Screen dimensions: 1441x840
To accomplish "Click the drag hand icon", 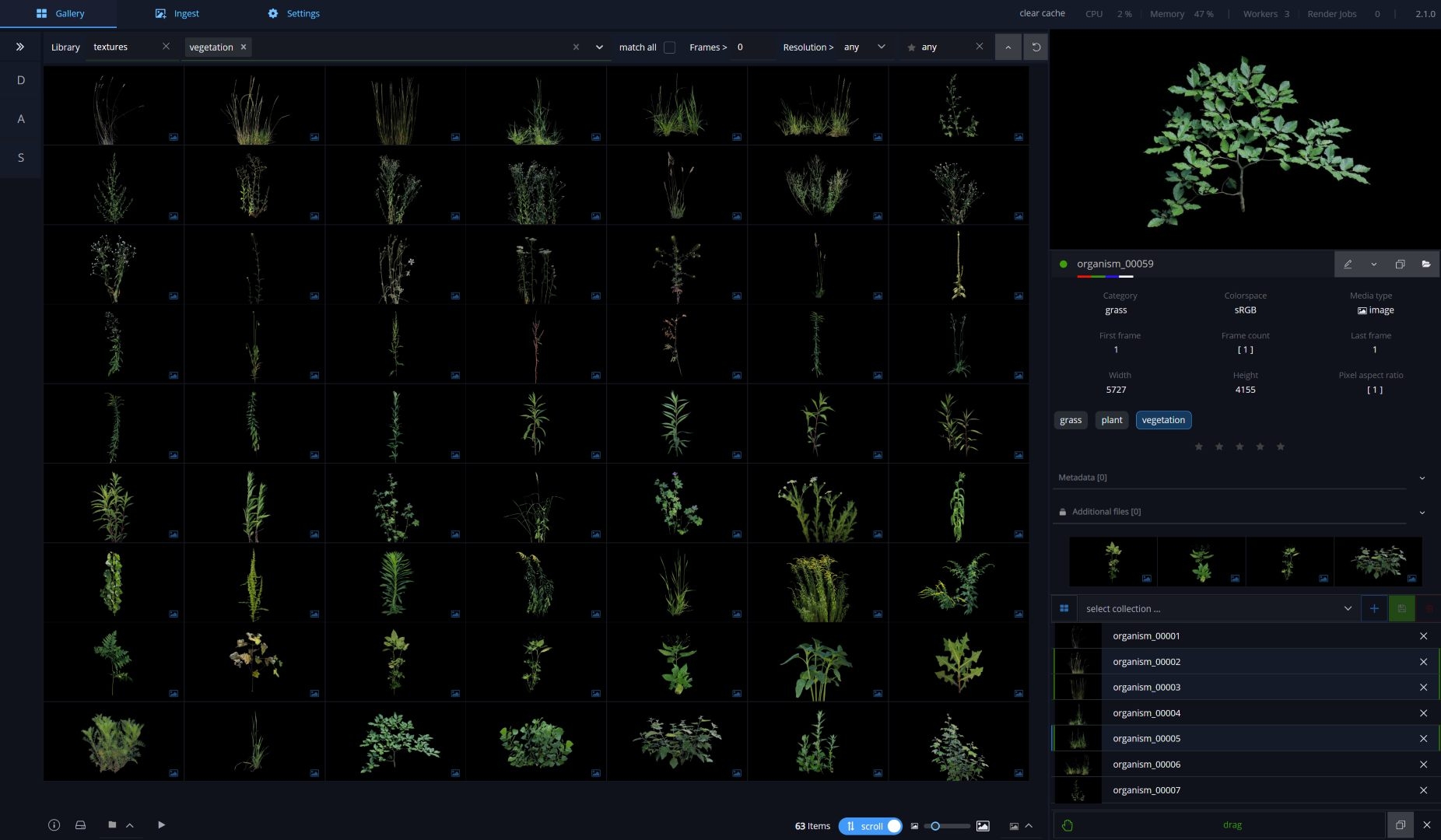I will (1068, 825).
